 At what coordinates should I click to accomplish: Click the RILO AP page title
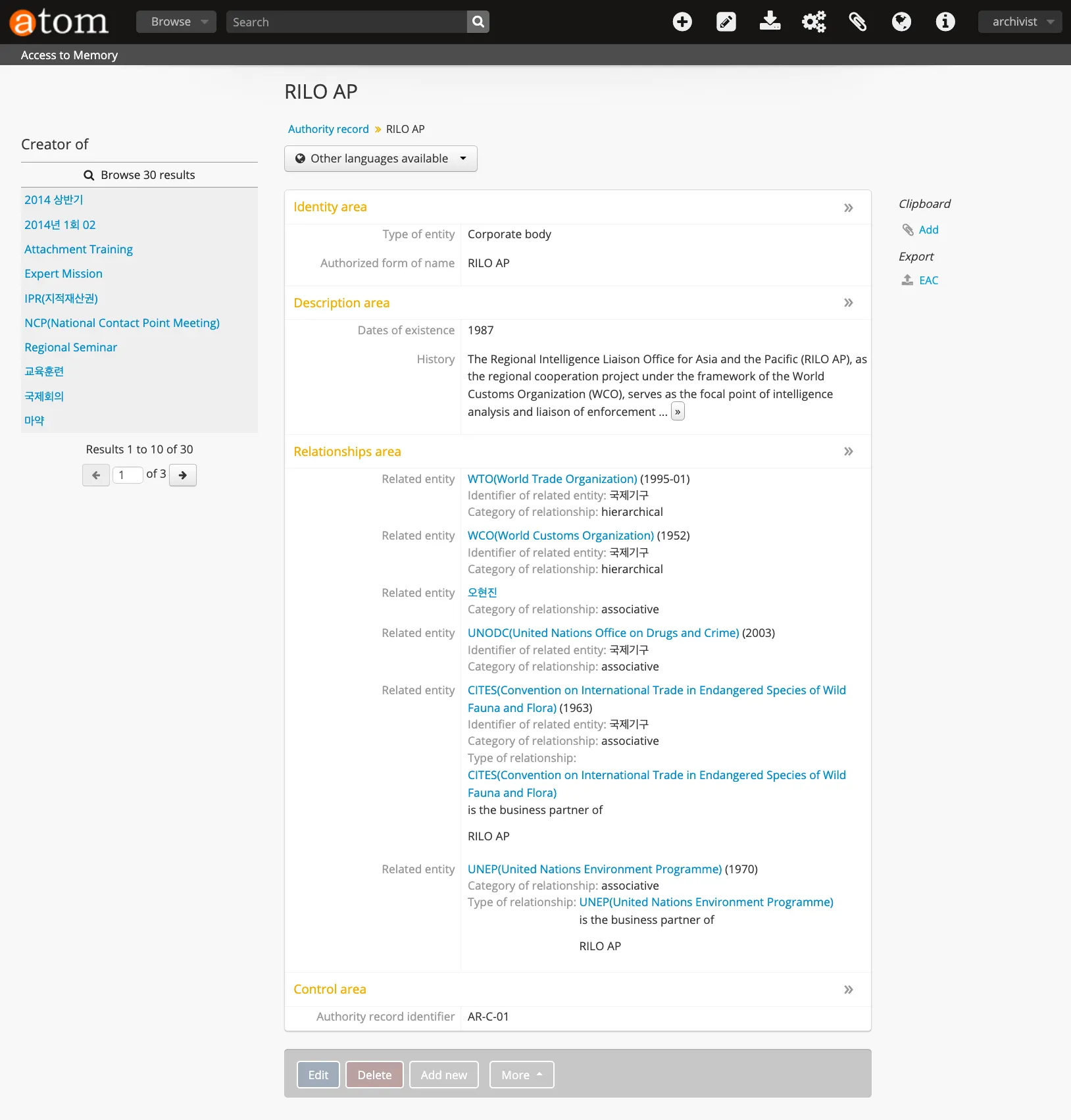tap(321, 92)
